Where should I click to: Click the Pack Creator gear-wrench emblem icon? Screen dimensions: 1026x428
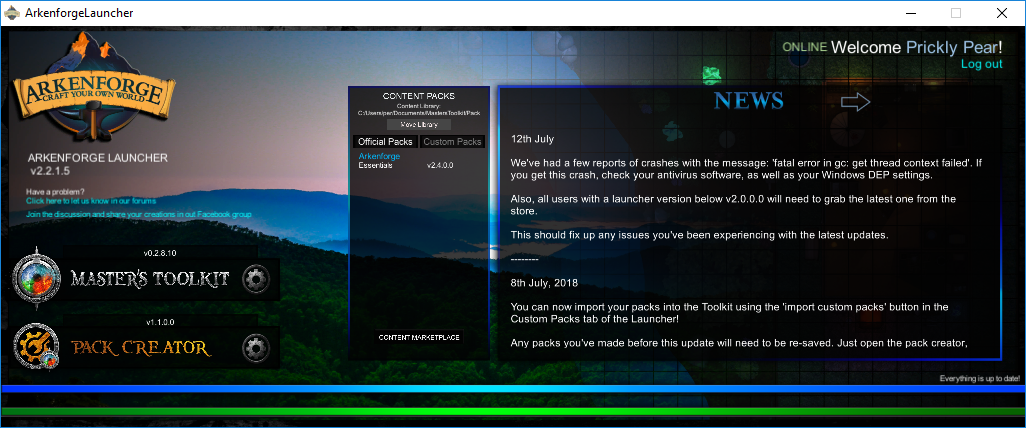37,348
